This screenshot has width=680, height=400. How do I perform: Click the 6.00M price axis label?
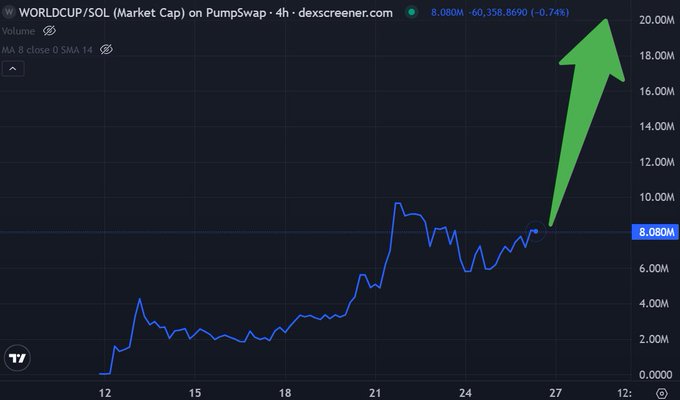(654, 268)
